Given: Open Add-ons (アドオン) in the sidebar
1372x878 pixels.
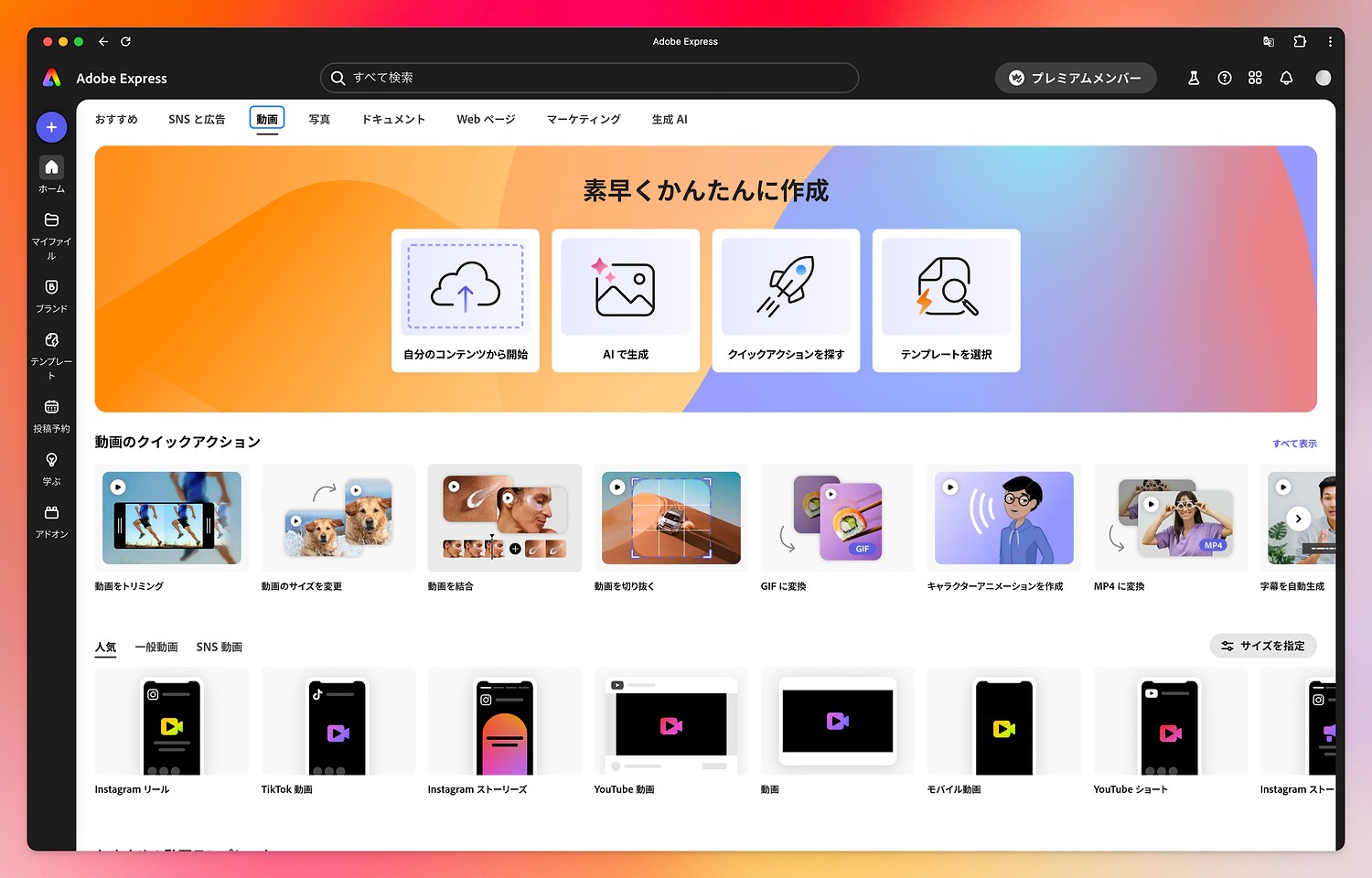Looking at the screenshot, I should pos(51,513).
